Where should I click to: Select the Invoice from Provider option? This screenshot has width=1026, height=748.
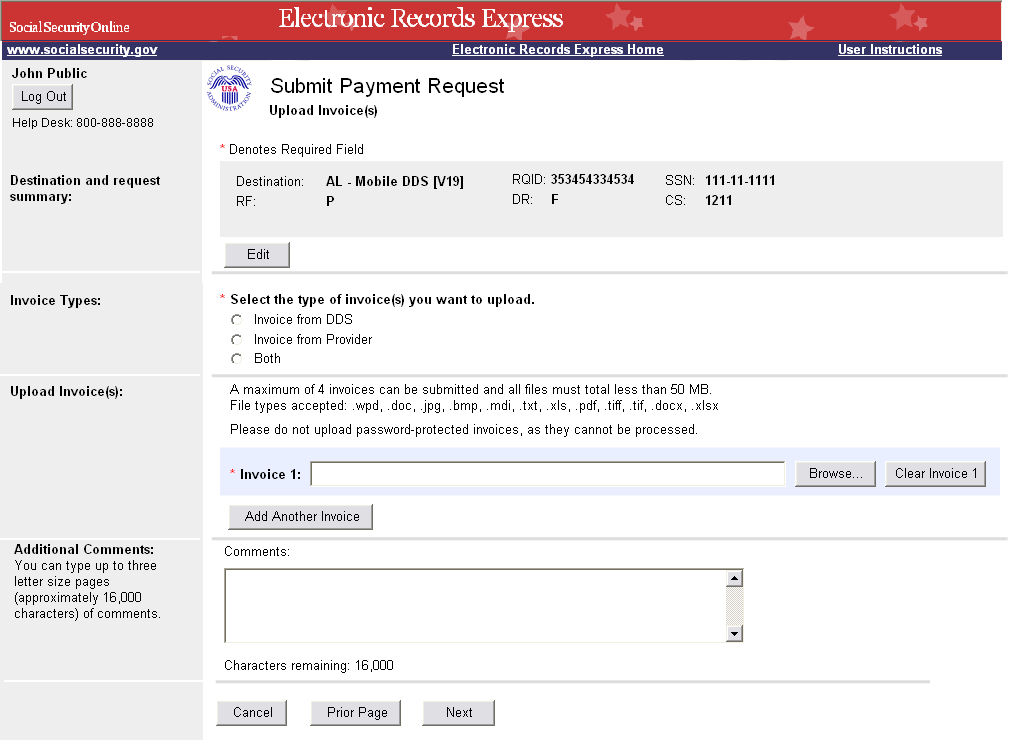pyautogui.click(x=237, y=340)
